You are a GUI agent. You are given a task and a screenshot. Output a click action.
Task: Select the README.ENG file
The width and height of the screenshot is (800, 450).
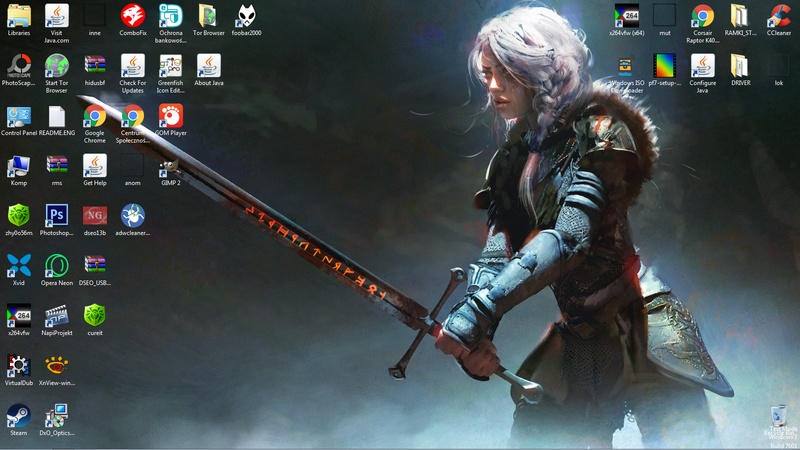pos(57,116)
